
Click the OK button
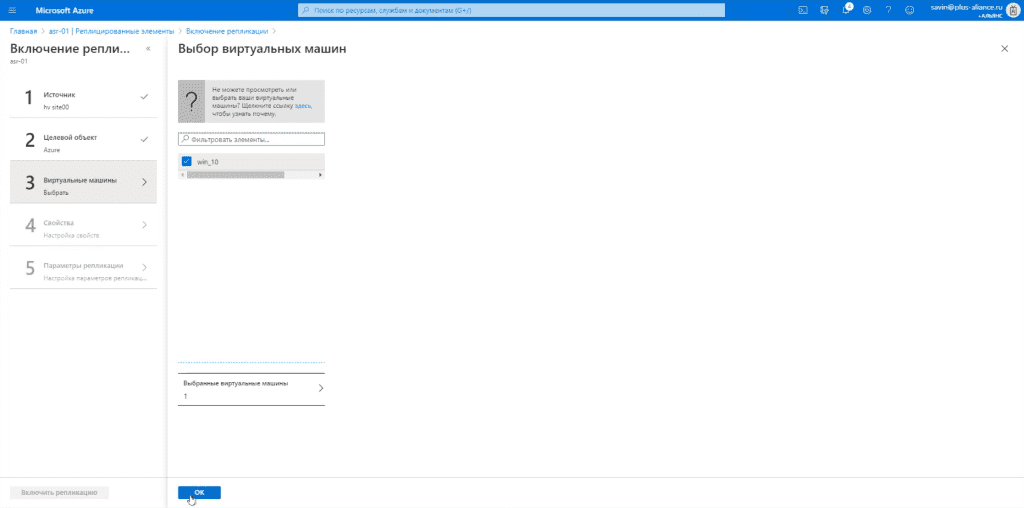199,492
